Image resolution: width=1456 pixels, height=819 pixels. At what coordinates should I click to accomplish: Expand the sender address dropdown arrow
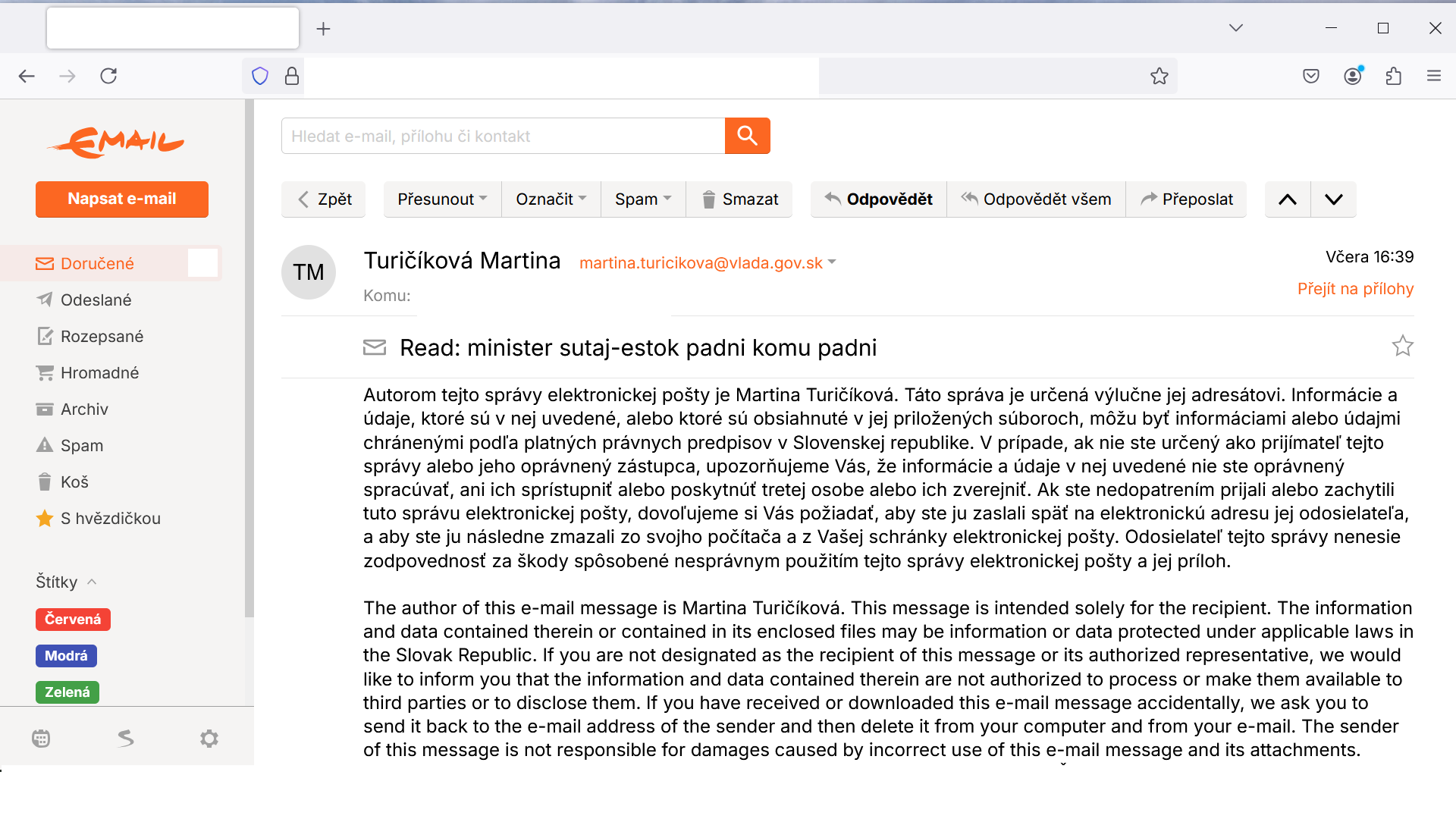[832, 262]
